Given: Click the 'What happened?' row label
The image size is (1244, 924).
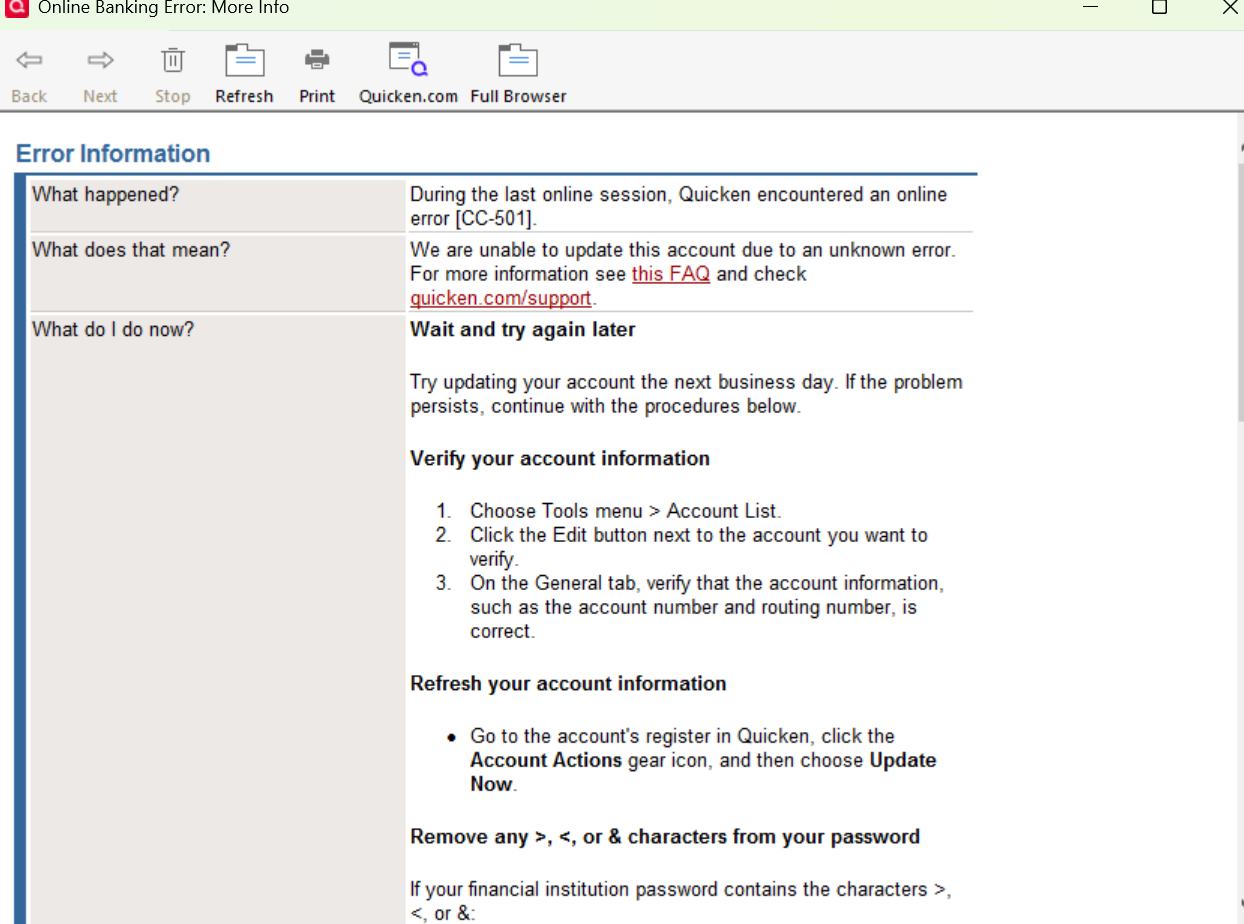Looking at the screenshot, I should click(x=105, y=194).
